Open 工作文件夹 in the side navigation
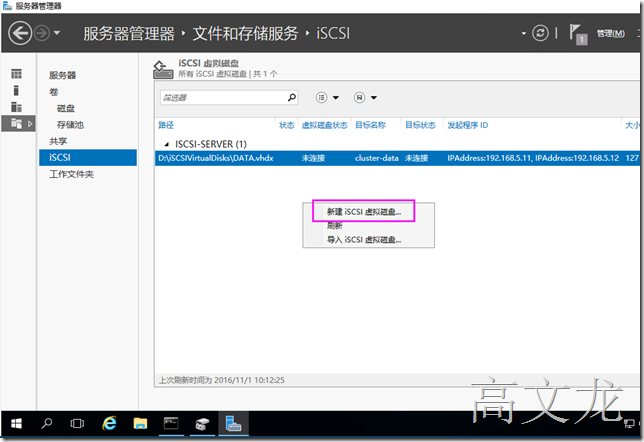The width and height of the screenshot is (644, 442). (x=71, y=174)
